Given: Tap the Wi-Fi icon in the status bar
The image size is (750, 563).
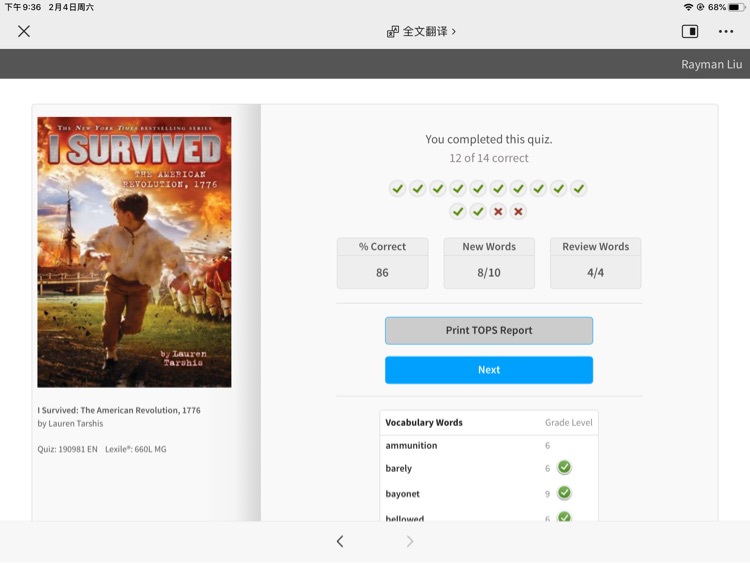Looking at the screenshot, I should click(x=688, y=7).
